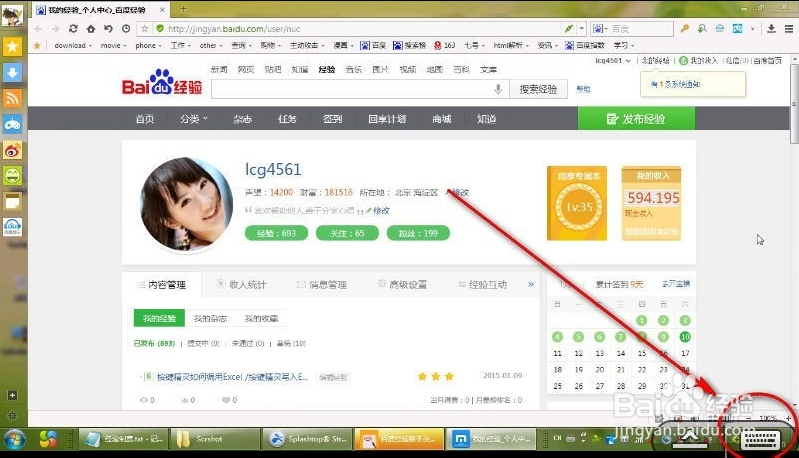Click the 594.195 income card

coord(651,203)
